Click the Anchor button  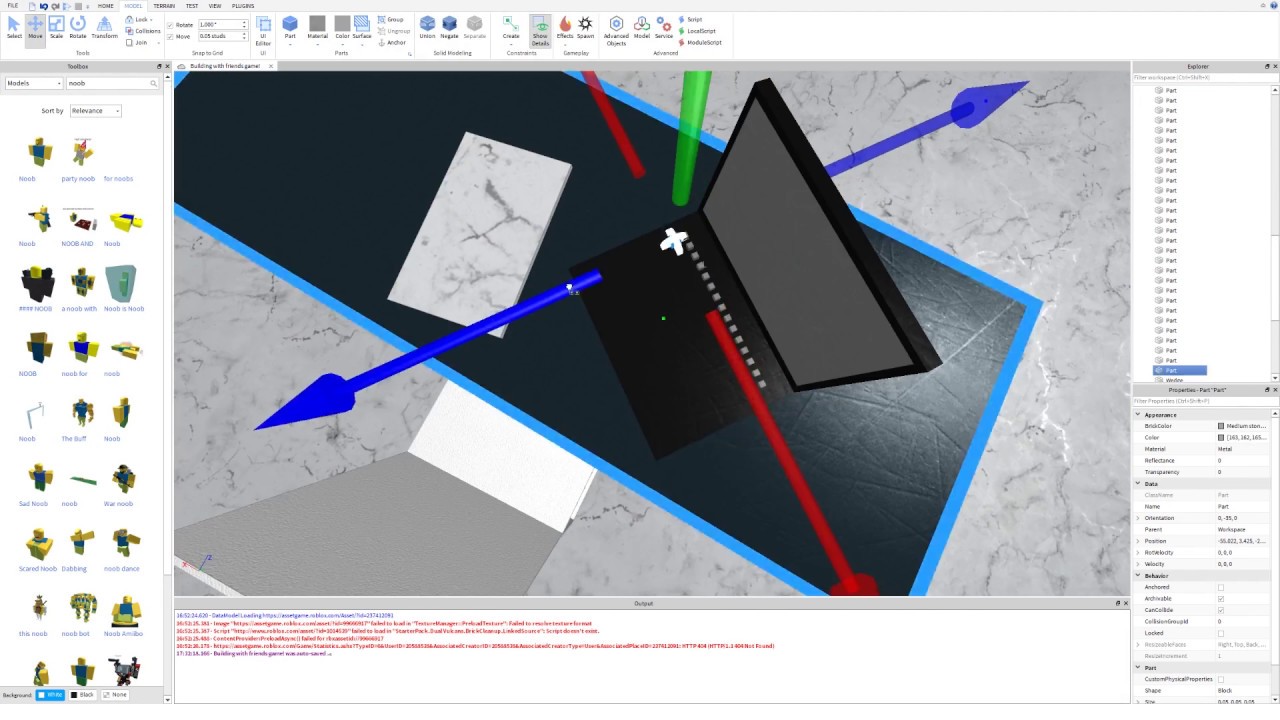(393, 43)
